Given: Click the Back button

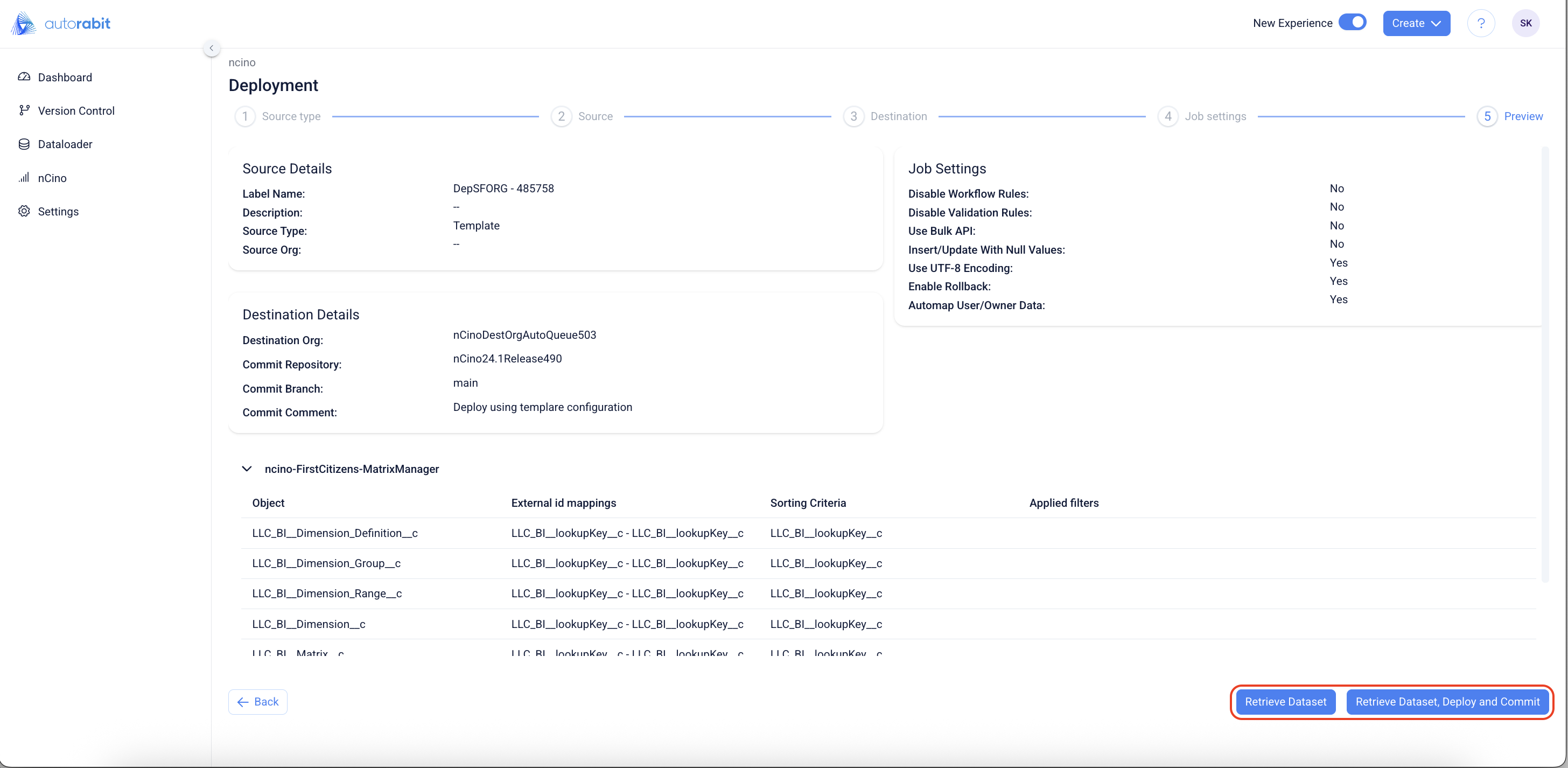Looking at the screenshot, I should 257,702.
